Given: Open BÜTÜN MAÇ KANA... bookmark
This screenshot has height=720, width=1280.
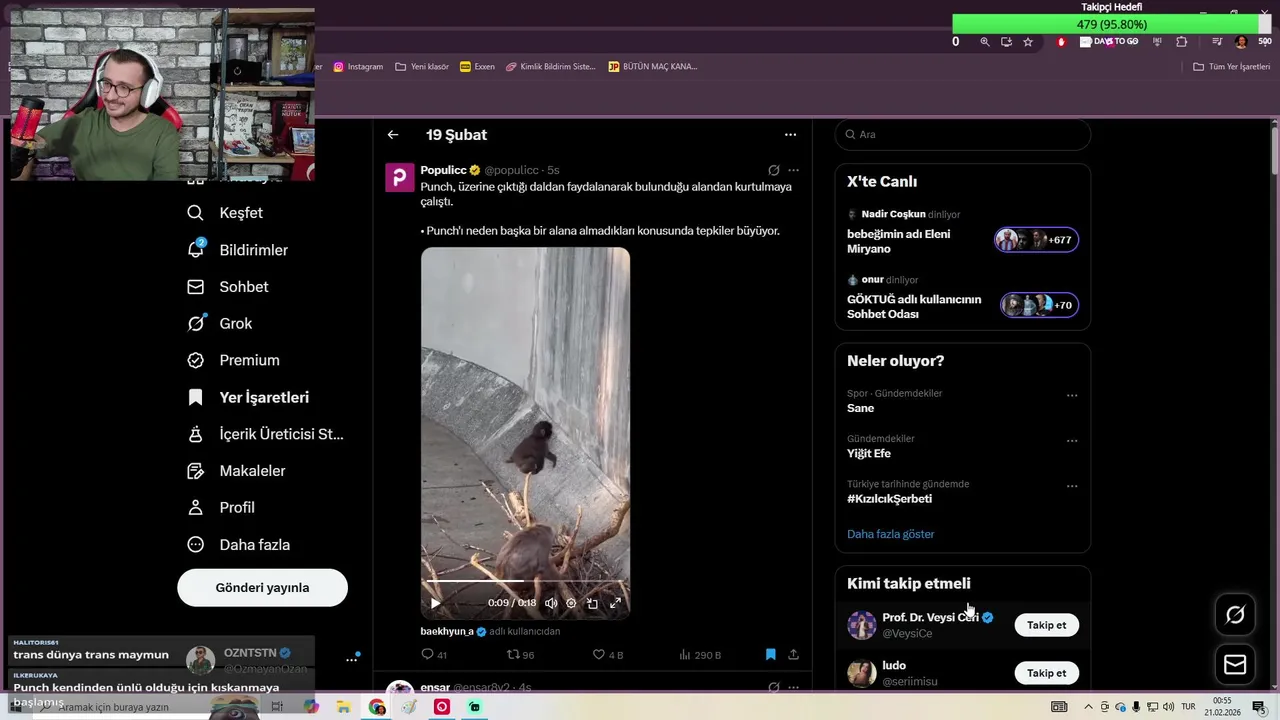Looking at the screenshot, I should [653, 67].
